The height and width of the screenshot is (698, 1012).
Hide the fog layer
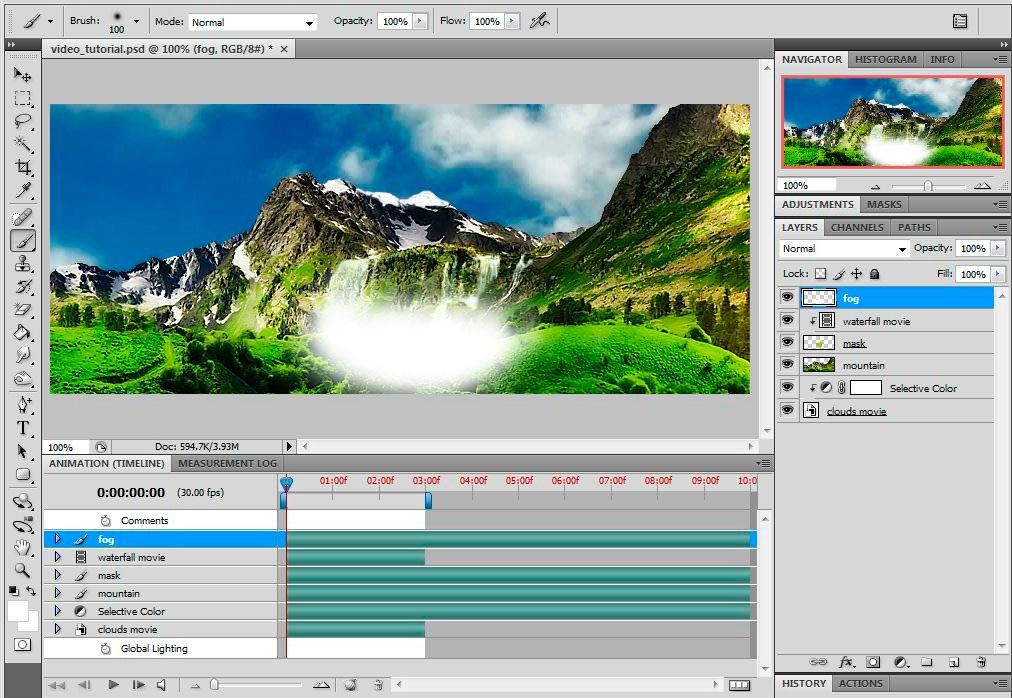pyautogui.click(x=787, y=297)
